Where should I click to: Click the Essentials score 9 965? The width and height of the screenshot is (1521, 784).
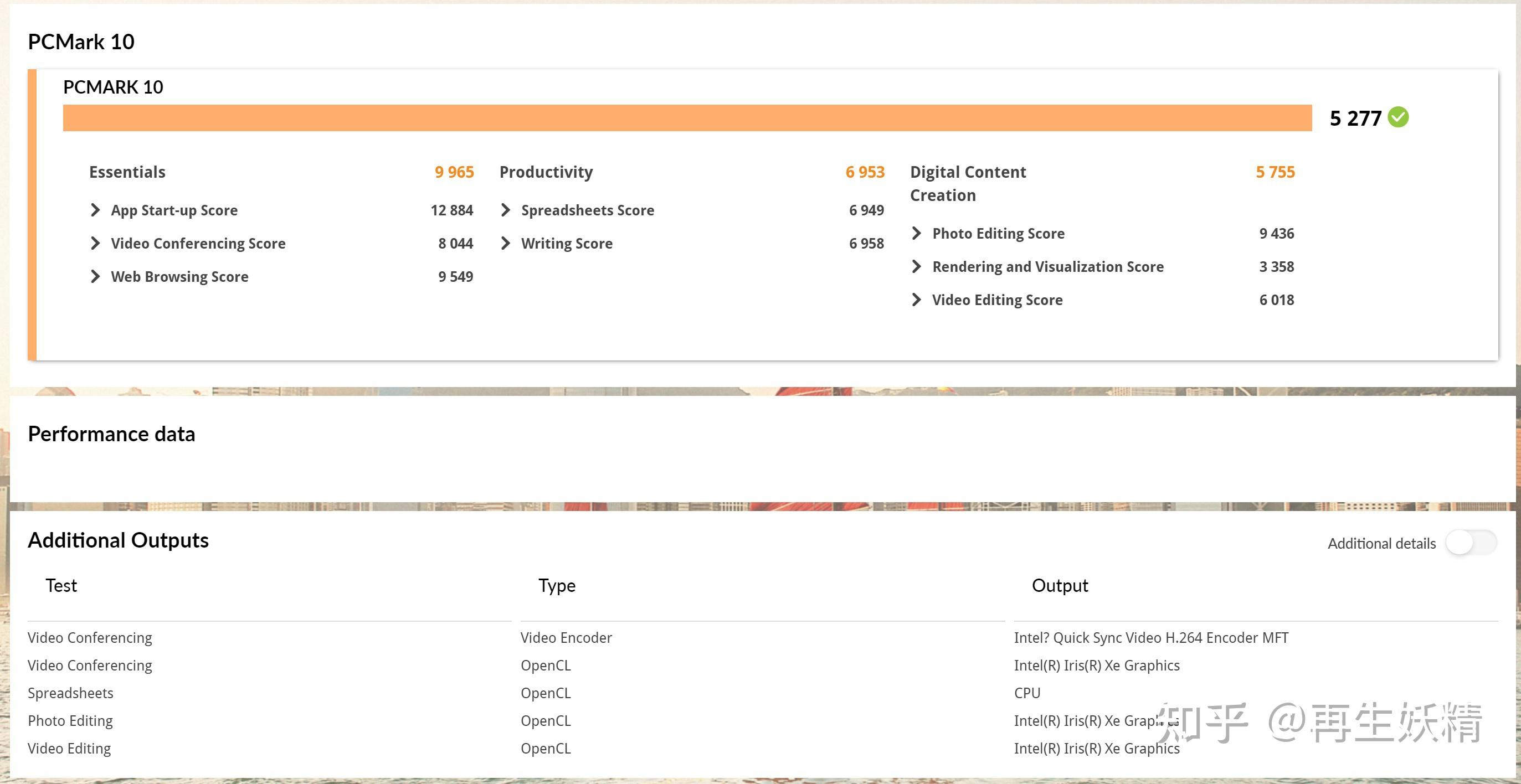454,172
